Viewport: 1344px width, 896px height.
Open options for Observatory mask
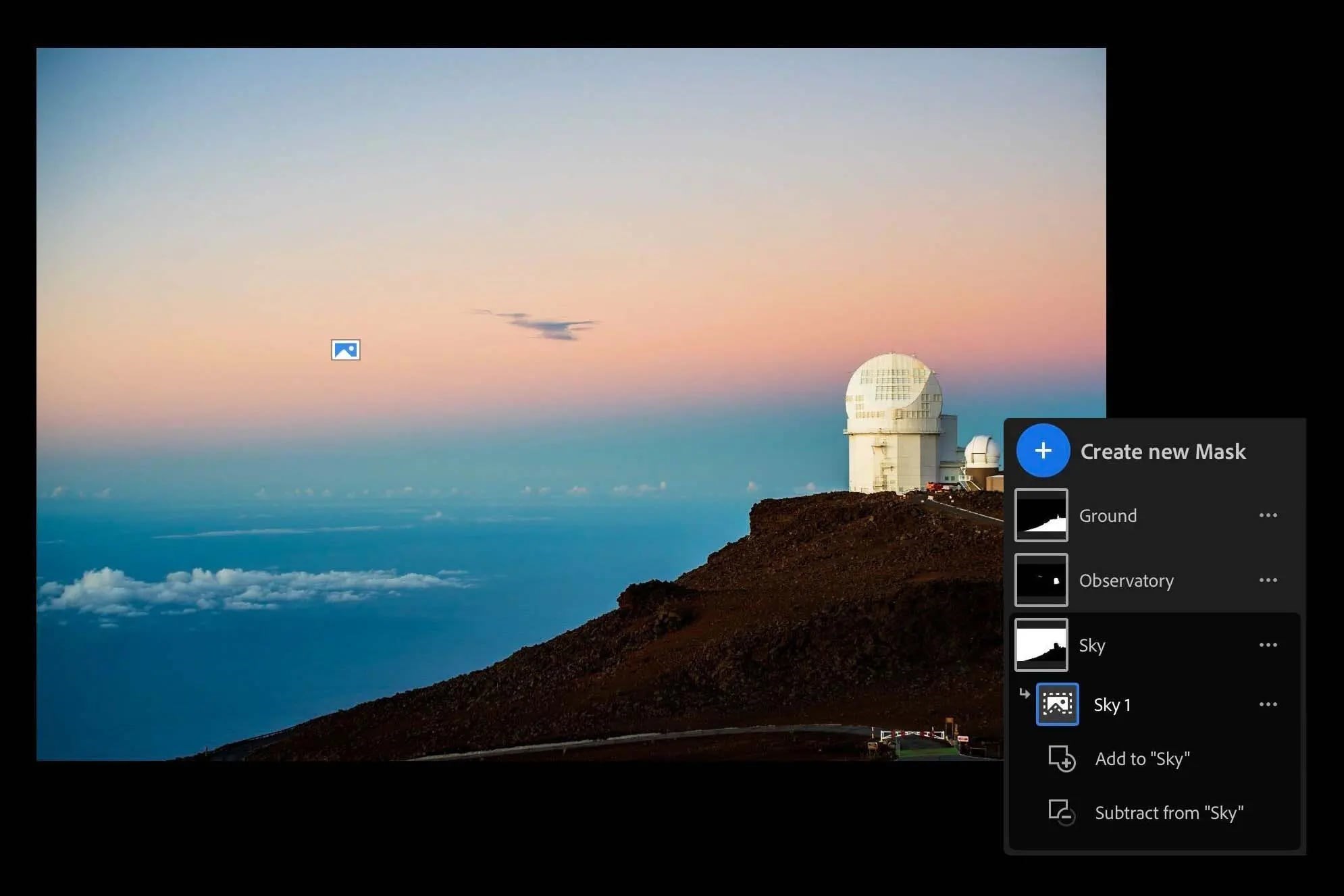coord(1268,580)
